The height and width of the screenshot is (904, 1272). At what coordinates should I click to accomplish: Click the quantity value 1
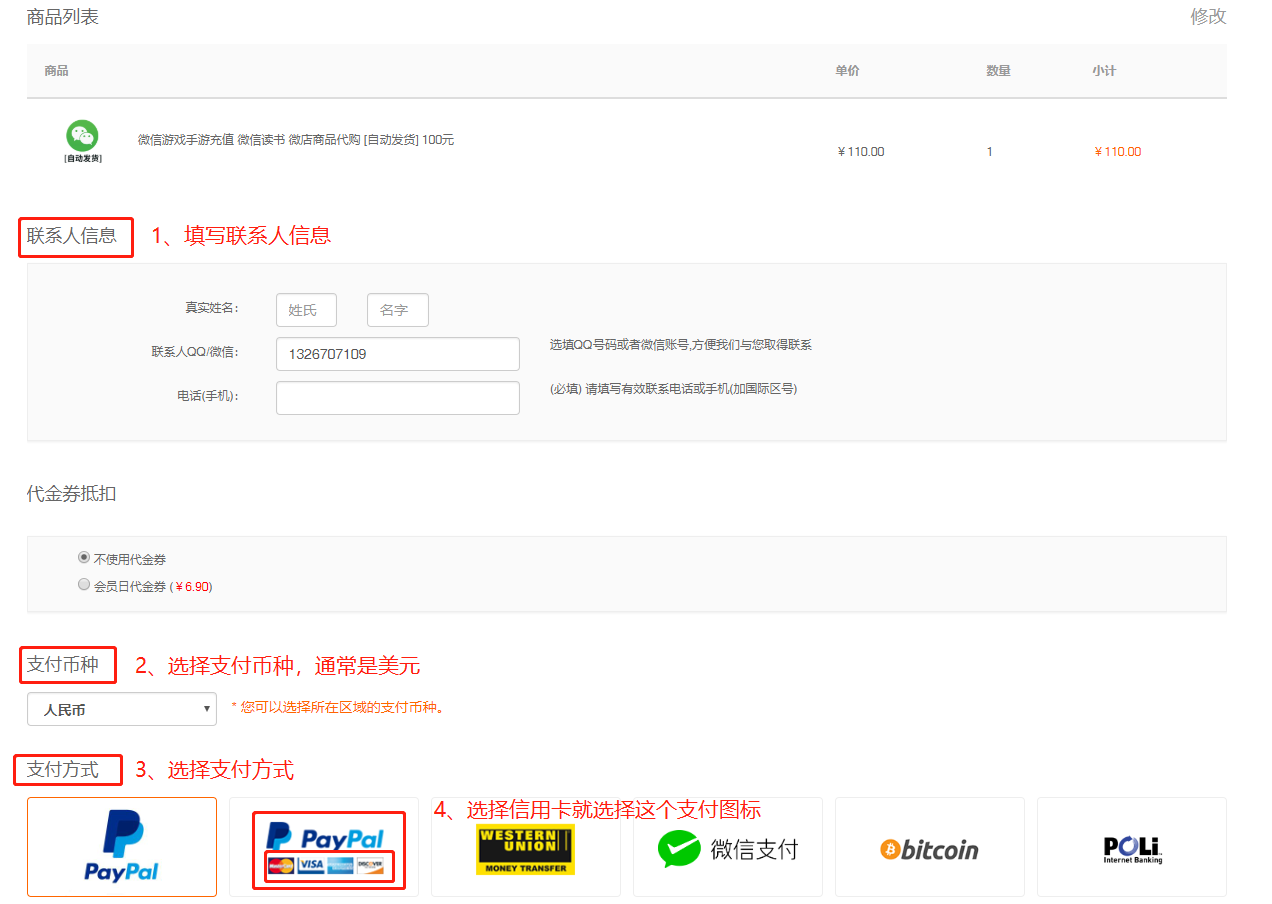point(990,152)
